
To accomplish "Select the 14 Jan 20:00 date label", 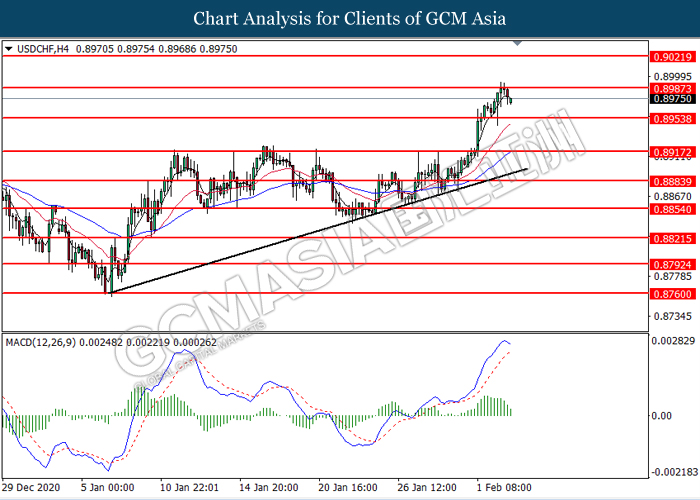I will click(270, 489).
